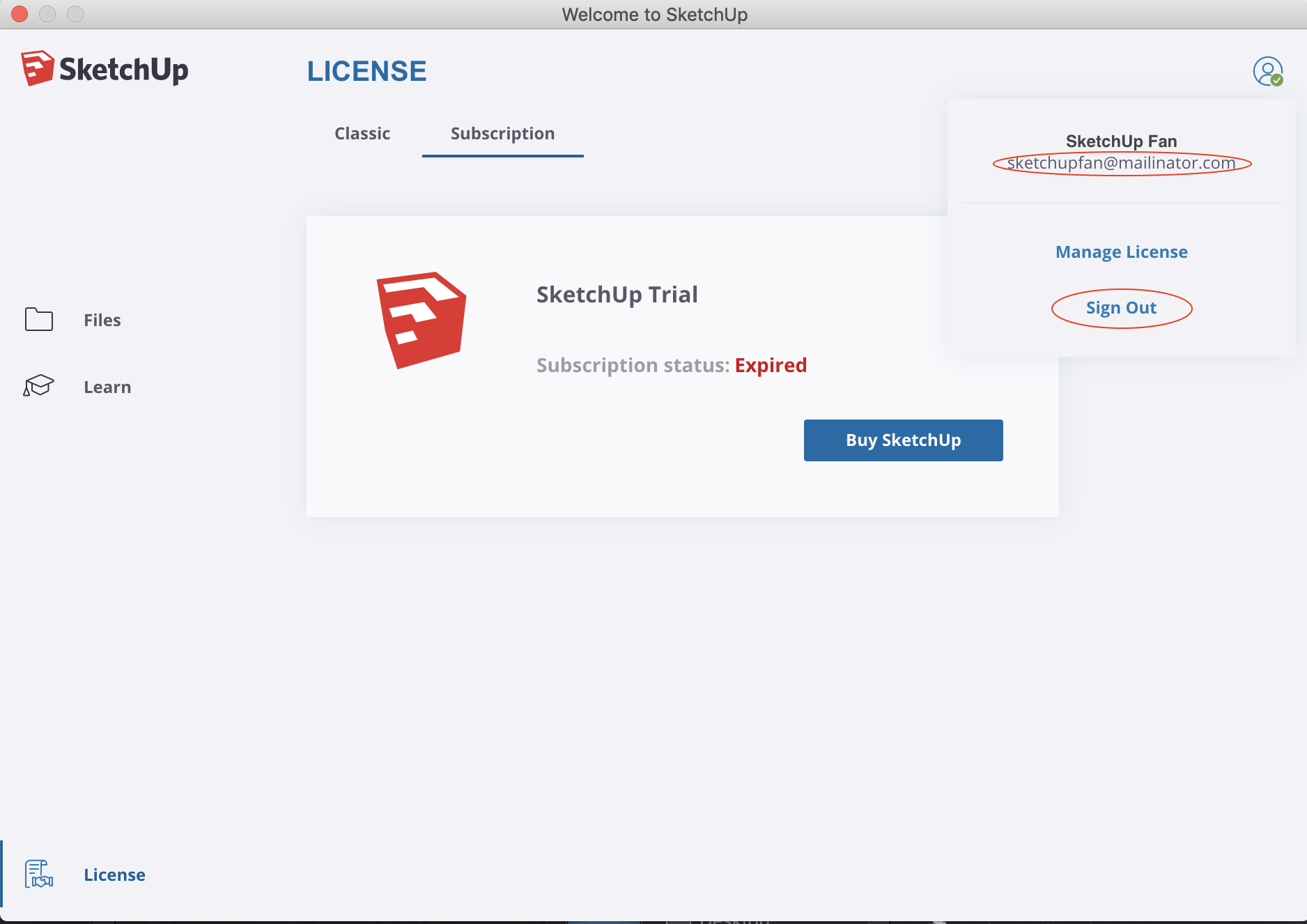
Task: Click the License certificate icon in sidebar
Action: click(x=39, y=874)
